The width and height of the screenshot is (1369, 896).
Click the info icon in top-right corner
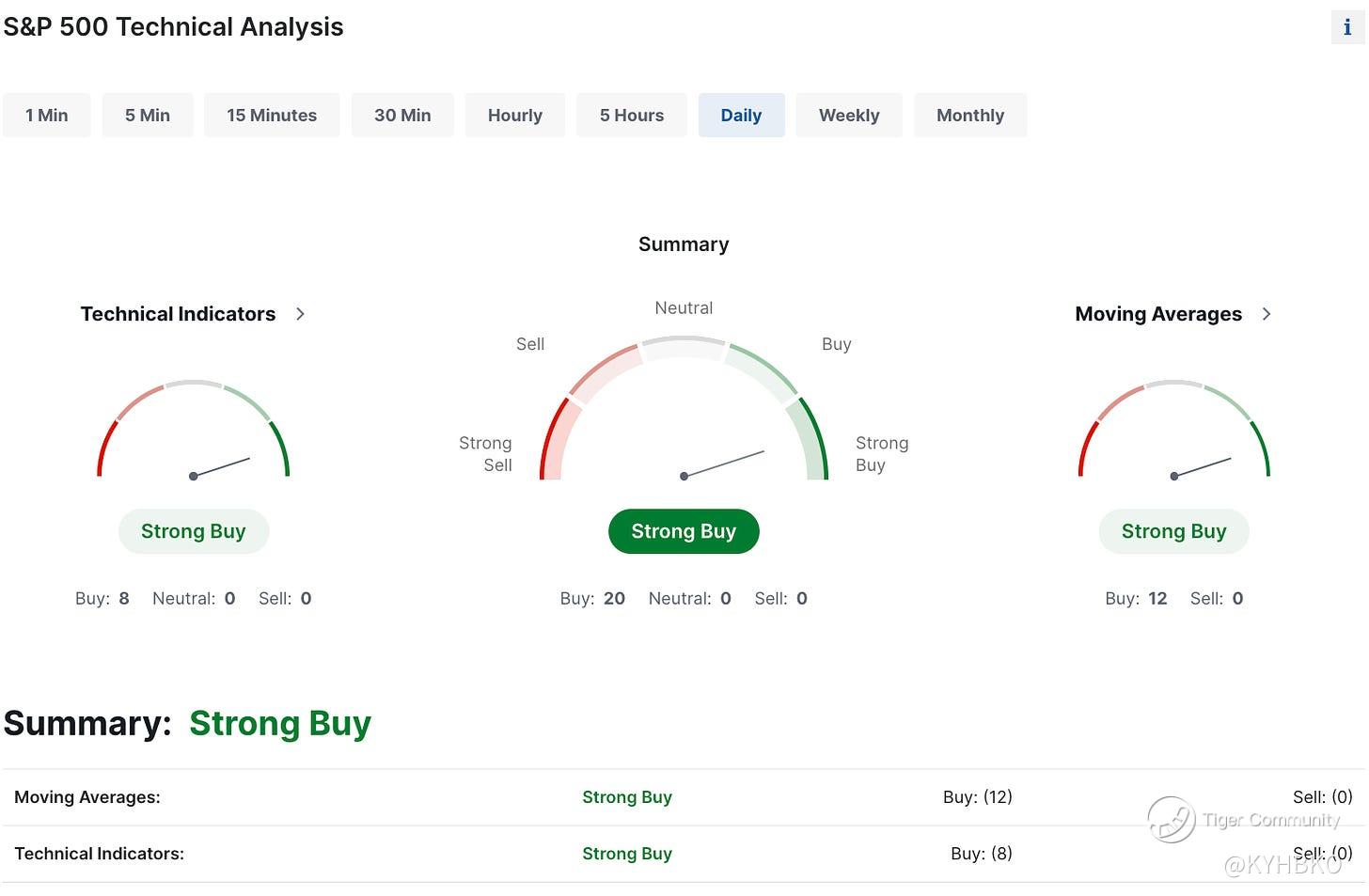click(x=1346, y=27)
